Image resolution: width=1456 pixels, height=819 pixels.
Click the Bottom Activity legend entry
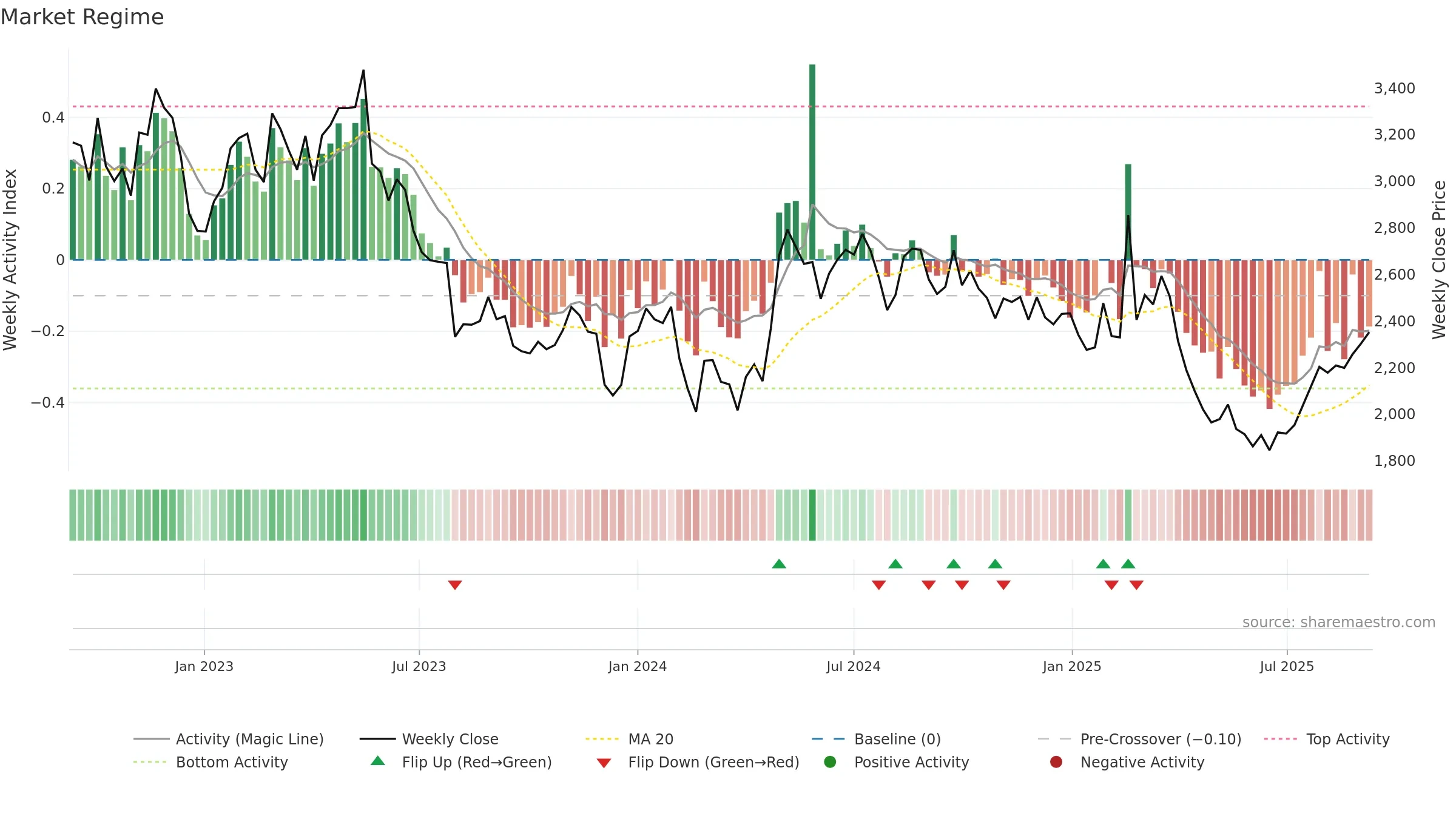(x=211, y=762)
